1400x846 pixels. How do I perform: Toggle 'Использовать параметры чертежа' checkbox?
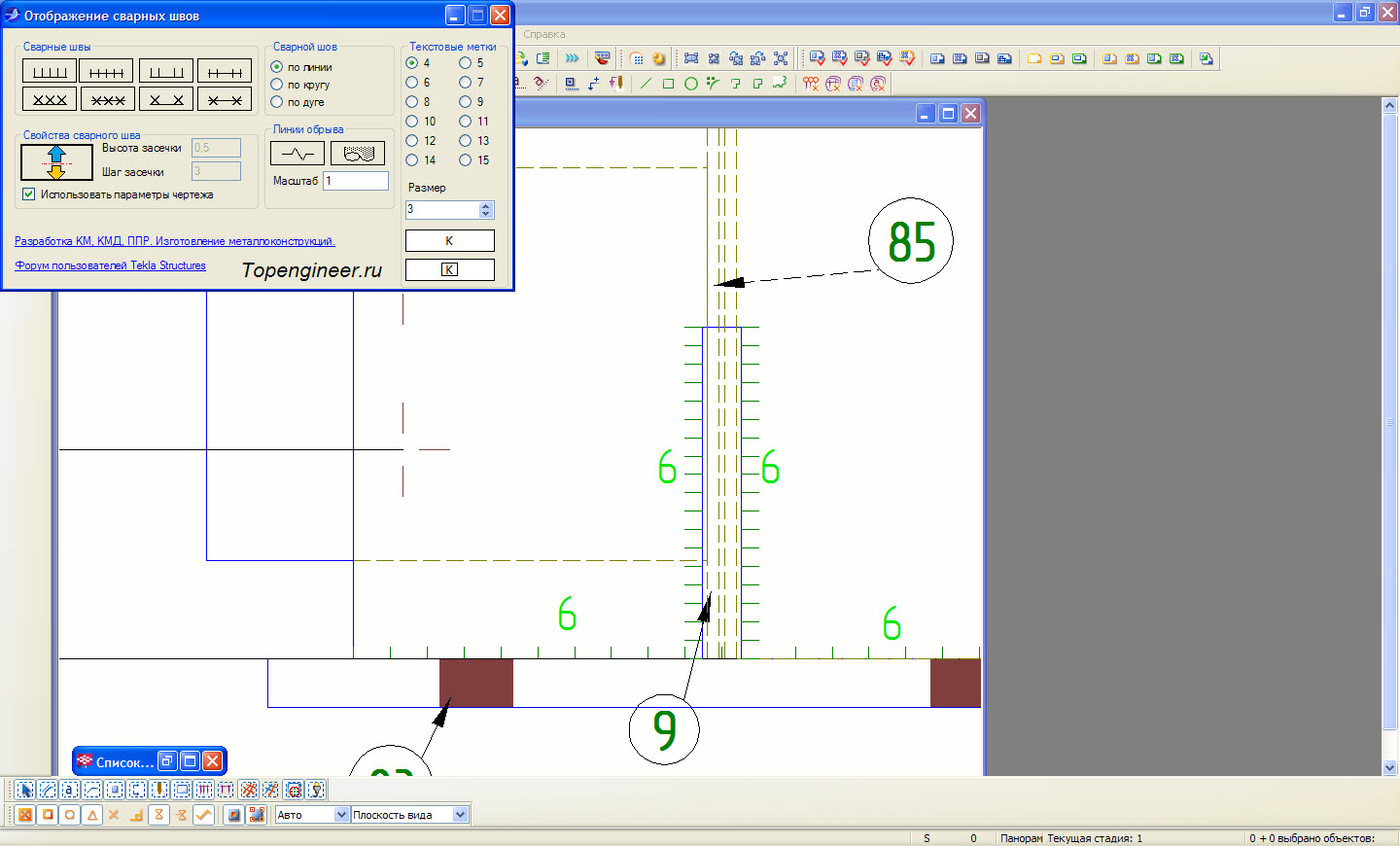point(29,194)
